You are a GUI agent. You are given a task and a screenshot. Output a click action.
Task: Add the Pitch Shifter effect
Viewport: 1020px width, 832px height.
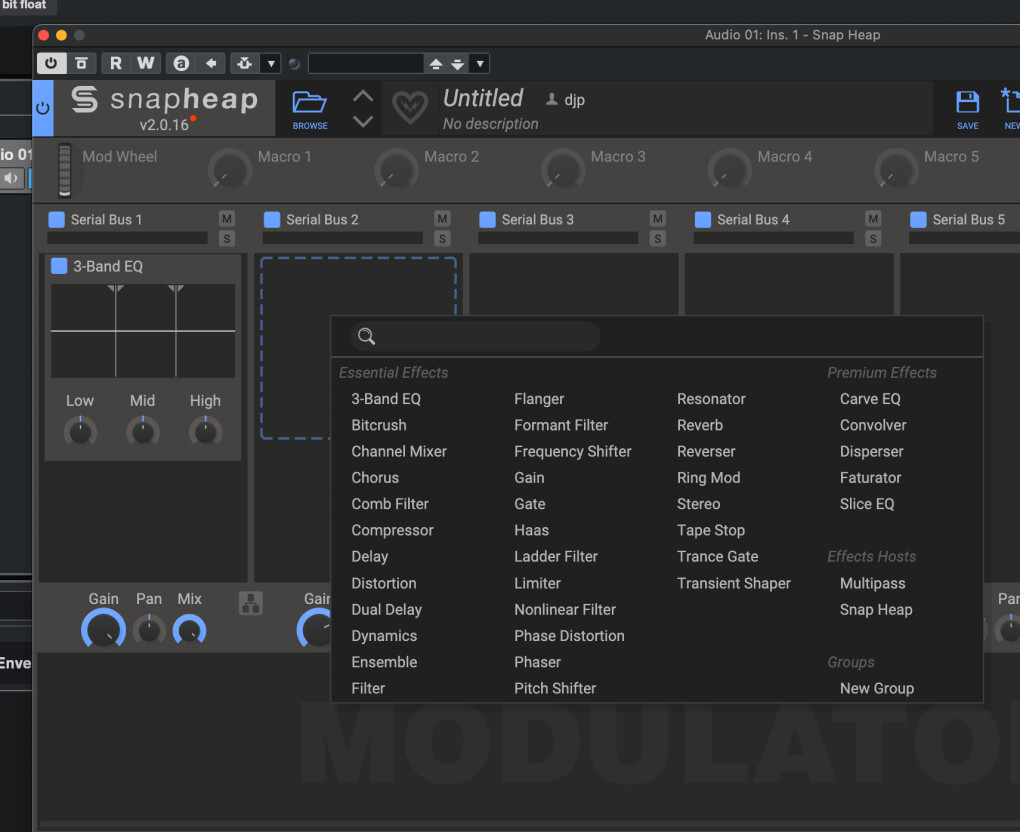[555, 688]
